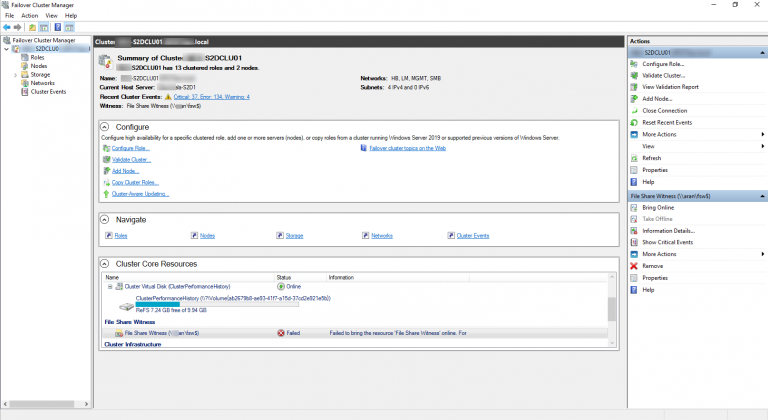This screenshot has width=768, height=420.
Task: Click Remove with the red X icon
Action: pyautogui.click(x=652, y=266)
